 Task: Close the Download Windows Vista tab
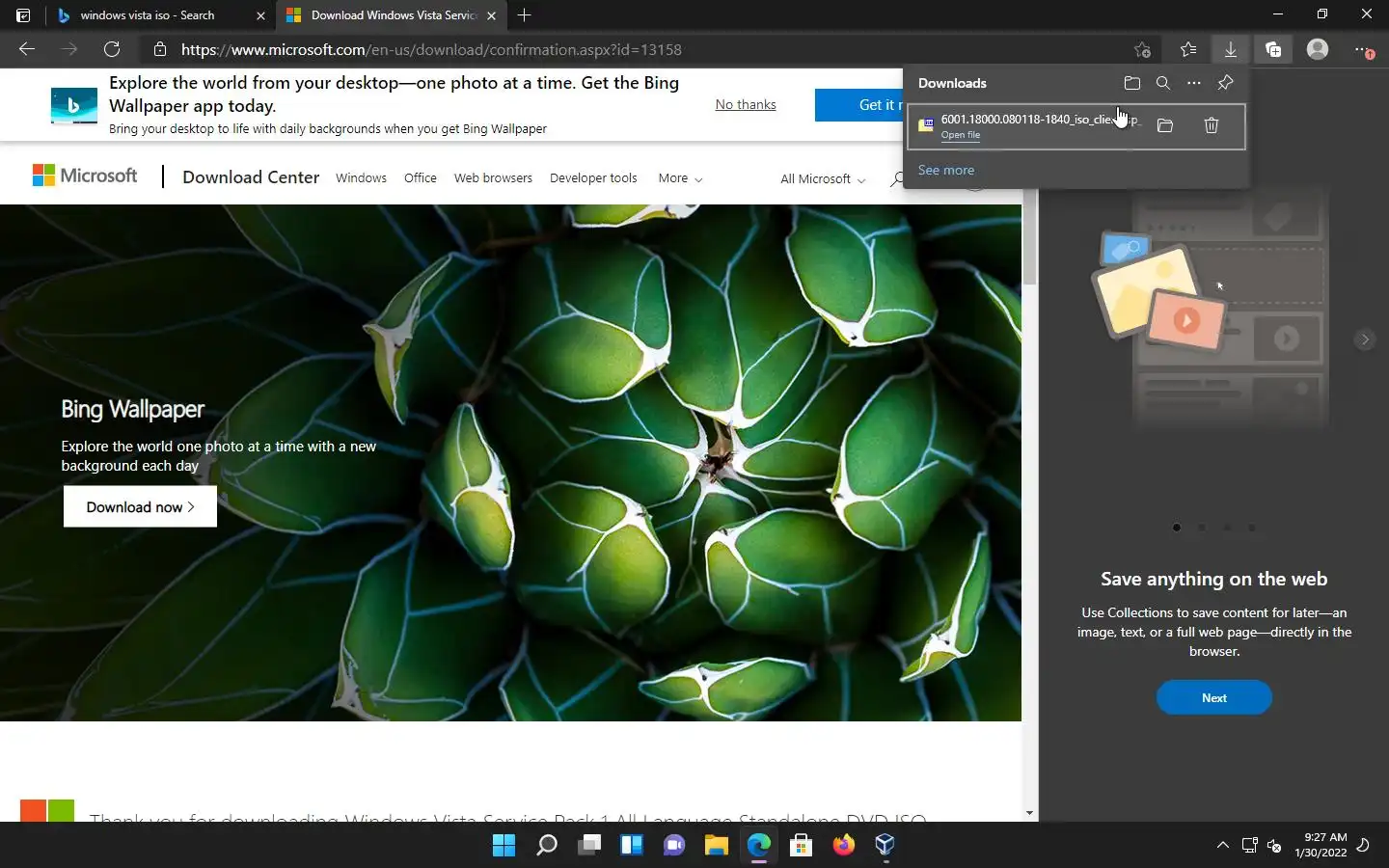[491, 15]
